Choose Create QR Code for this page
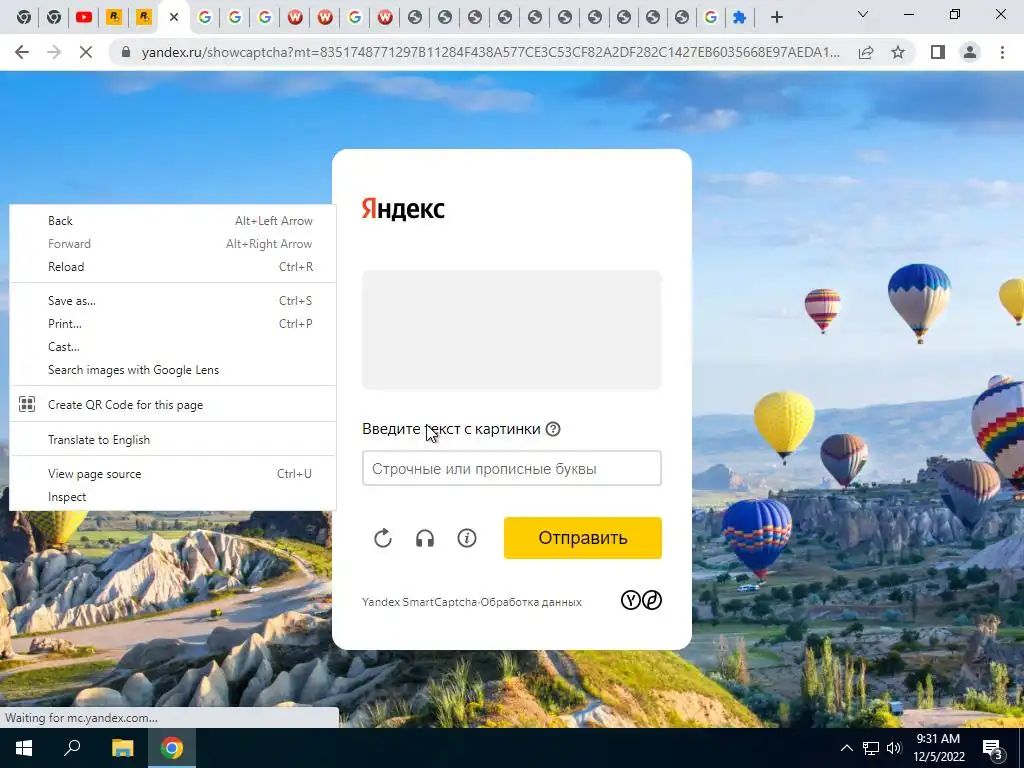Screen dimensions: 1024x768 coord(173,405)
